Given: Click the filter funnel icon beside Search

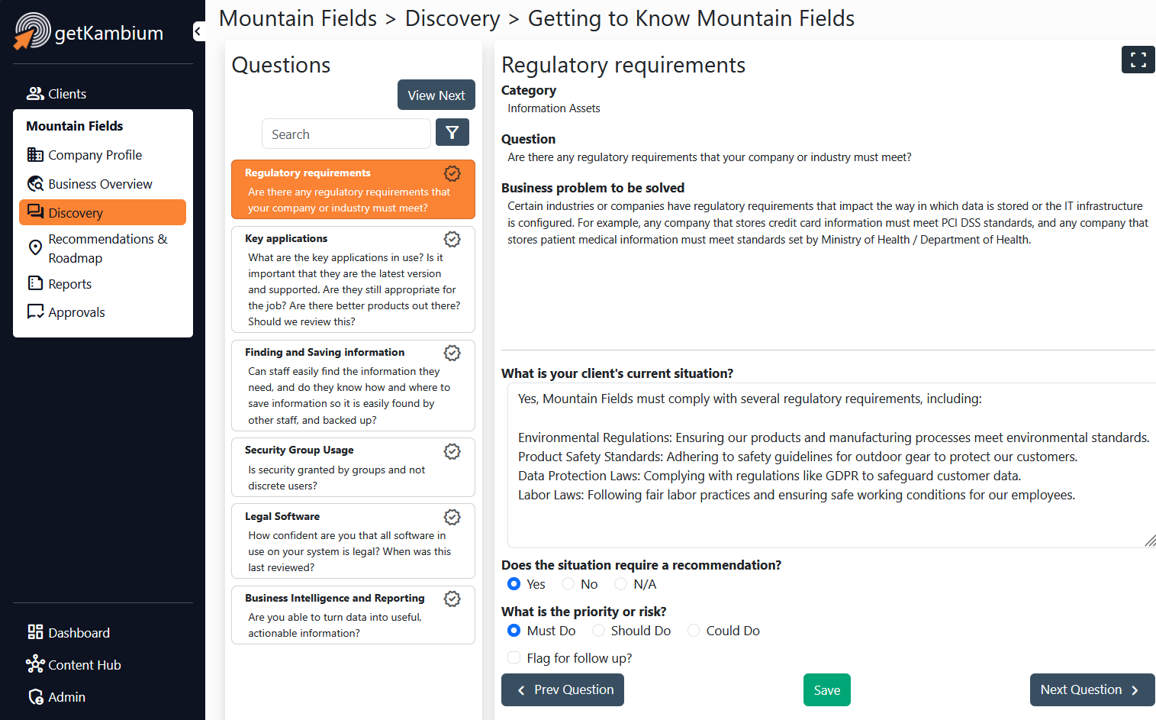Looking at the screenshot, I should click(452, 133).
